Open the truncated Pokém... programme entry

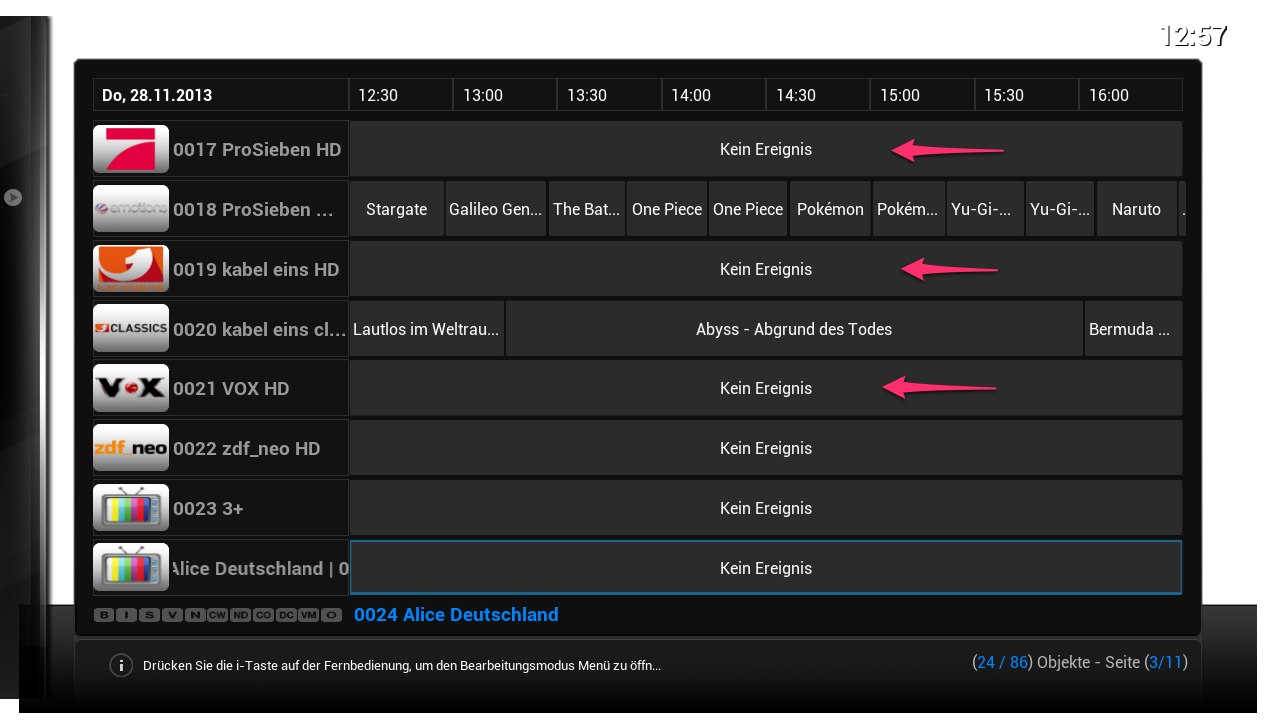[x=908, y=209]
